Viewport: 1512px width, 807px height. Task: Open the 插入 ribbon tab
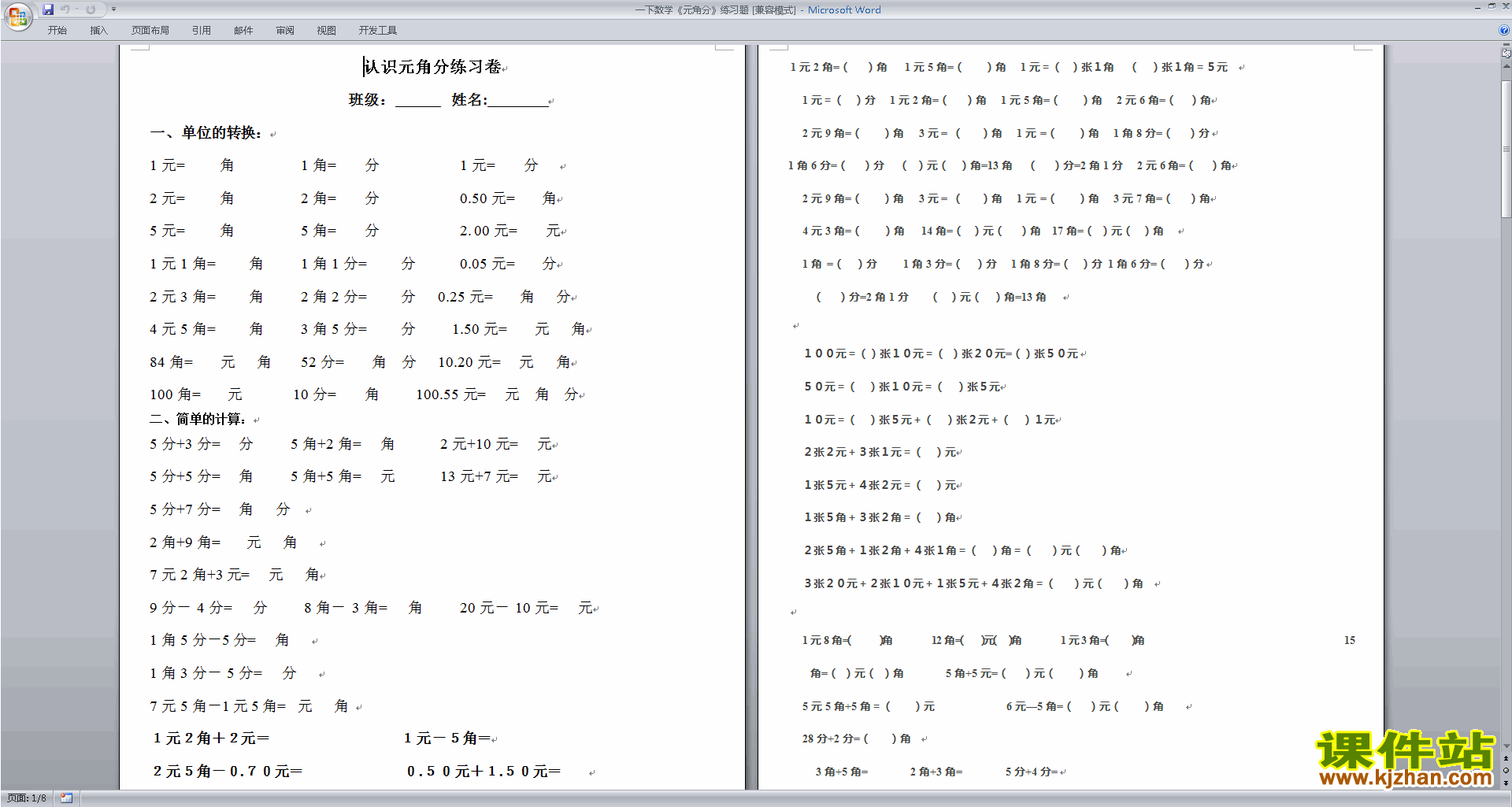[98, 31]
